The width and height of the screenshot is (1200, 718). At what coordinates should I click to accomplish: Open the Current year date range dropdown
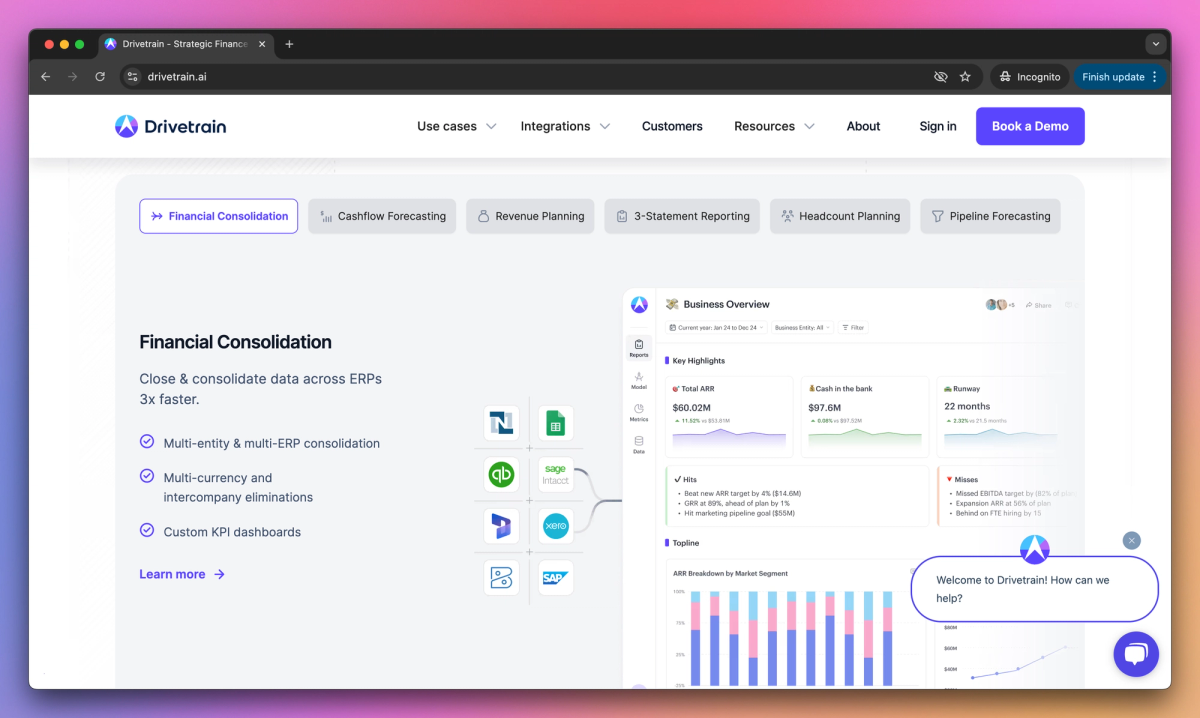pyautogui.click(x=717, y=327)
